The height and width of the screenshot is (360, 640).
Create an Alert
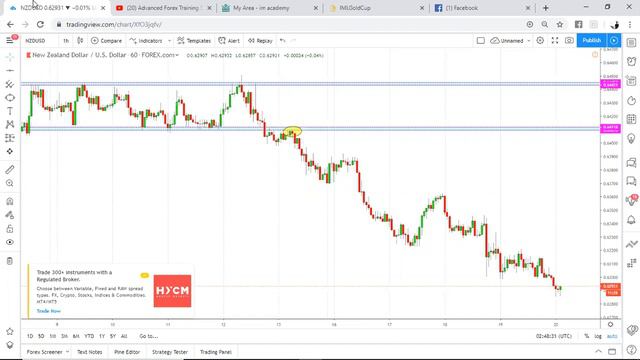229,41
